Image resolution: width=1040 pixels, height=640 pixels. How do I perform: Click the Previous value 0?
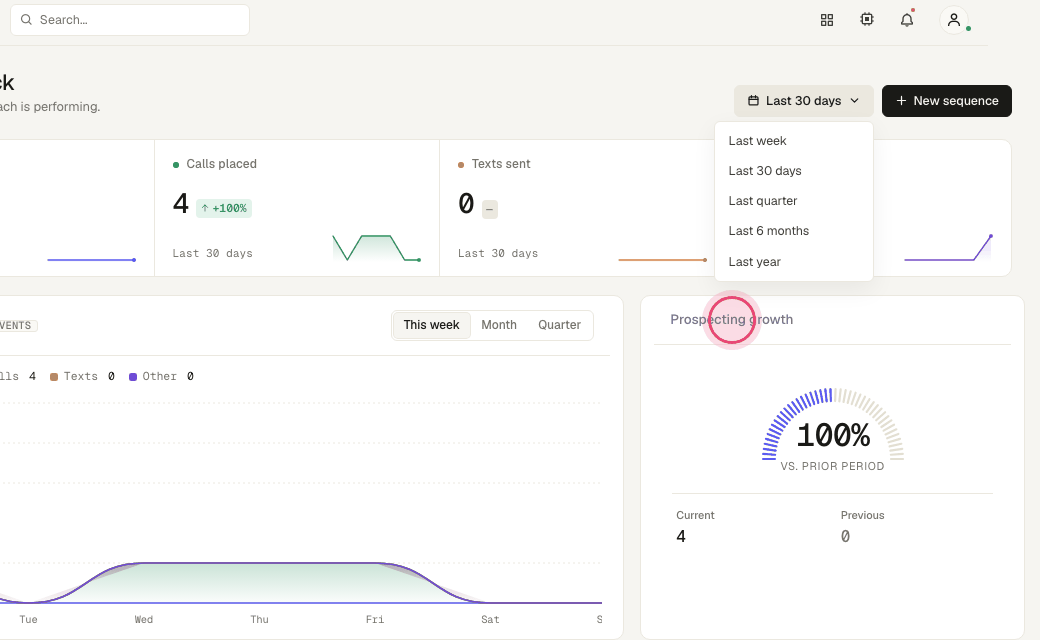(845, 537)
